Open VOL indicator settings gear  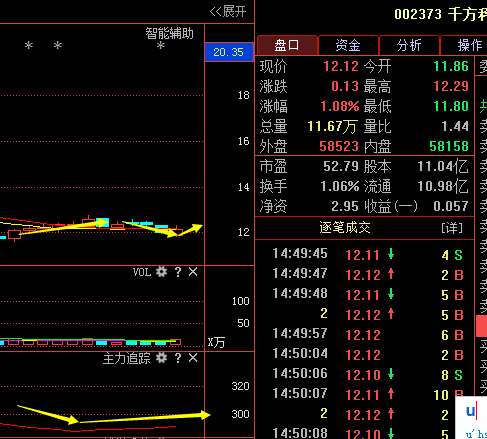click(x=161, y=272)
